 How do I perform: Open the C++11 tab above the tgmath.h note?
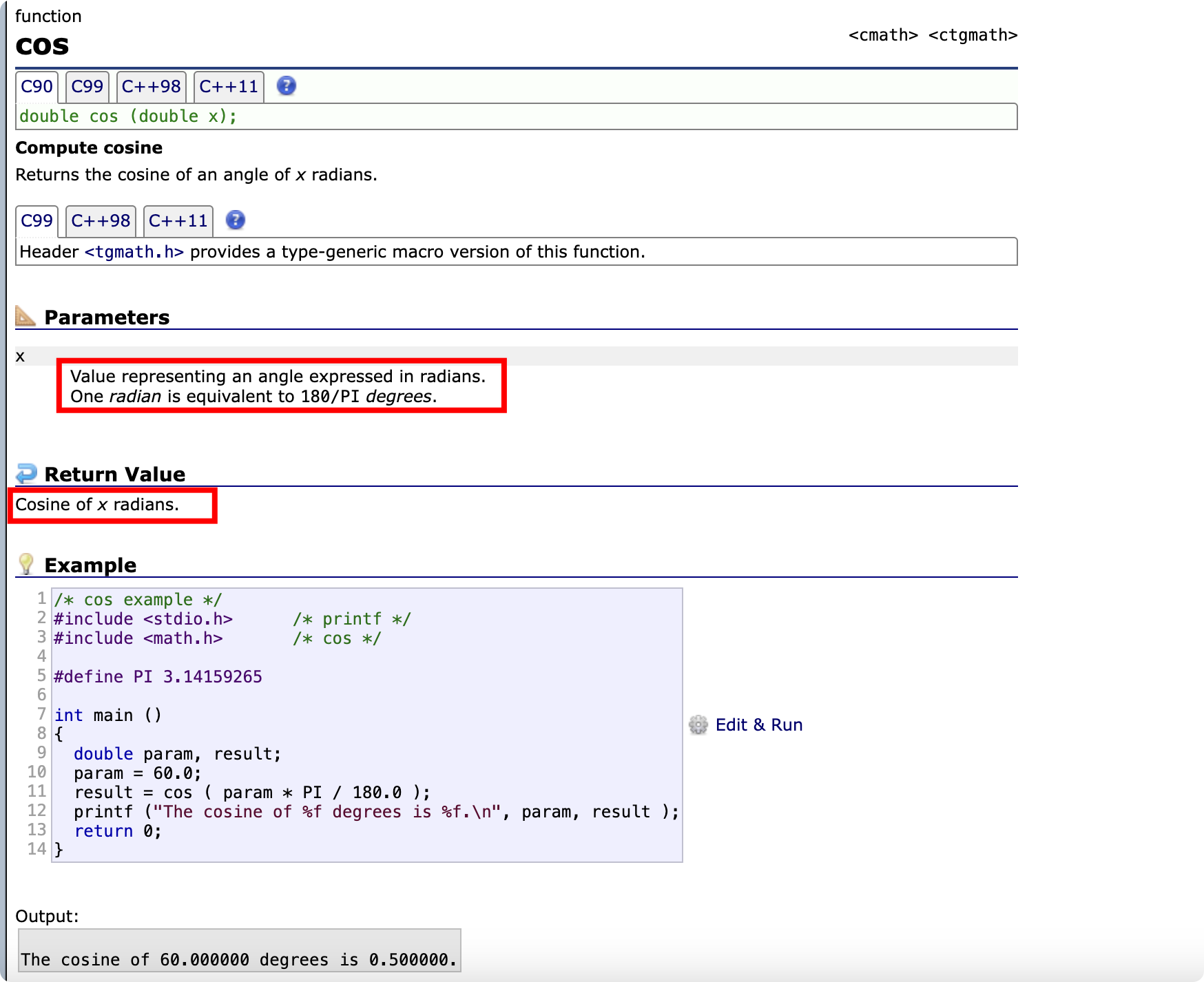178,221
